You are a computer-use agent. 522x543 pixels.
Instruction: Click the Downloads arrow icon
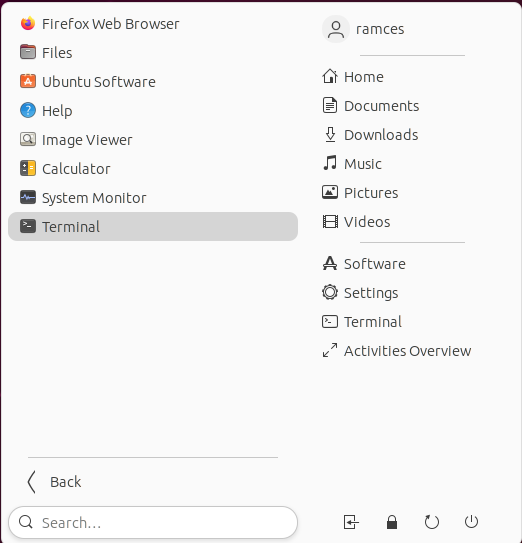click(330, 134)
